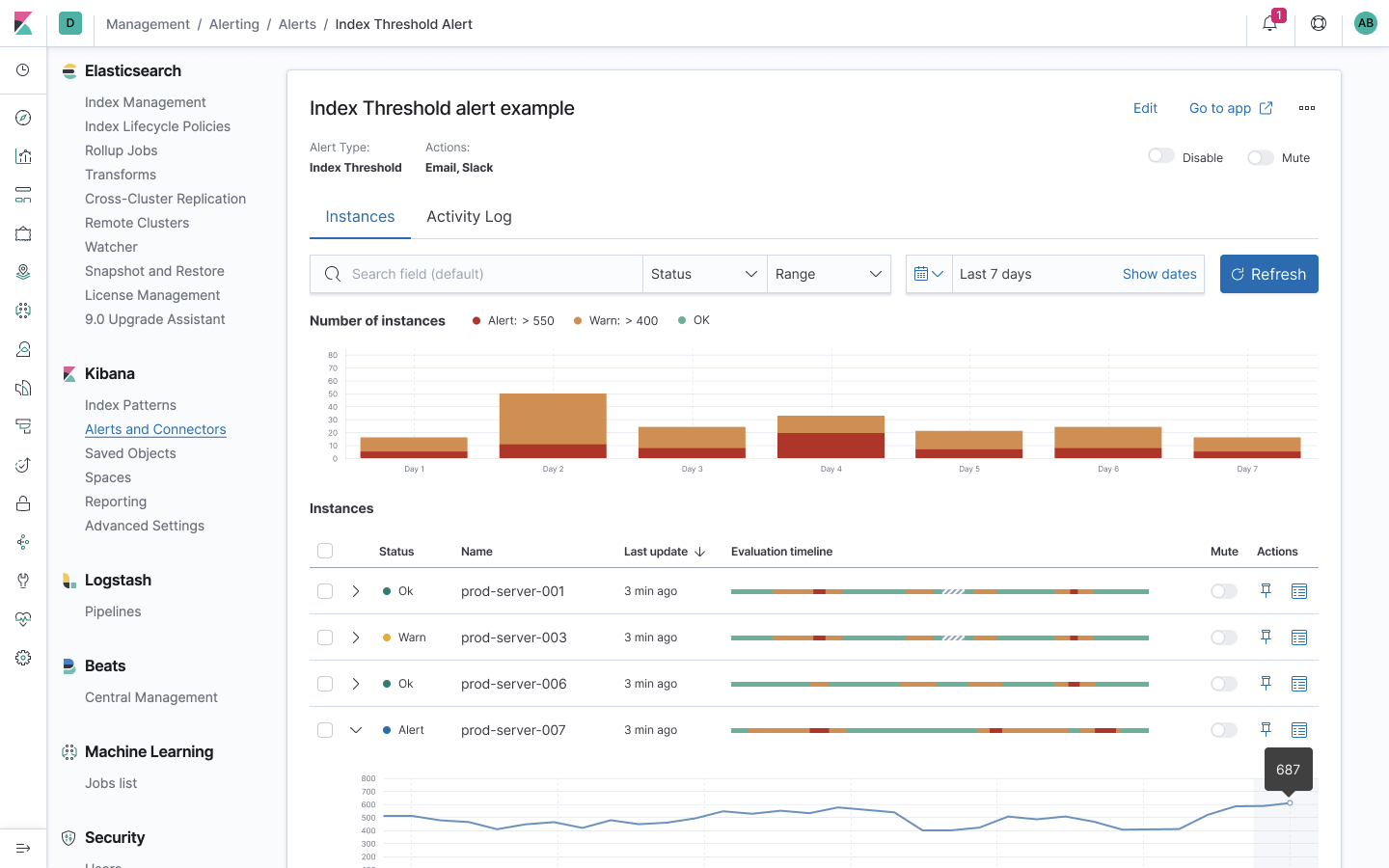1389x868 pixels.
Task: Open Pipelines under Logstash
Action: coord(113,611)
